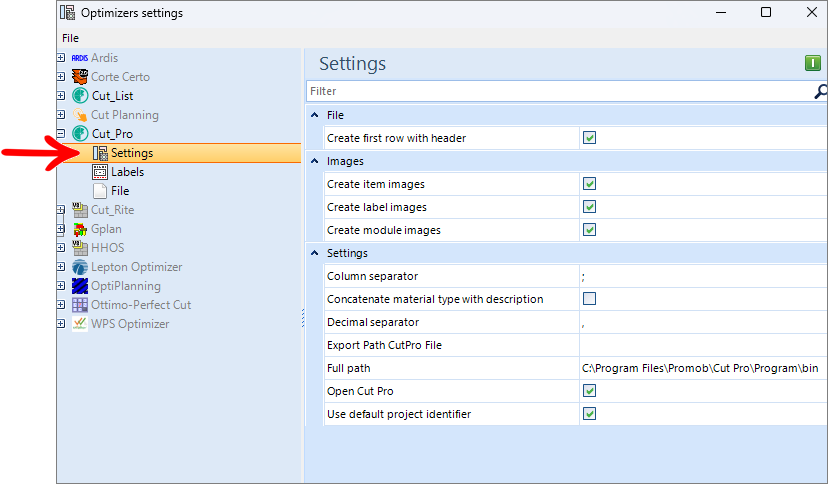Screen dimensions: 828x484
Task: Expand the Cut Planning tree node
Action: tap(61, 115)
